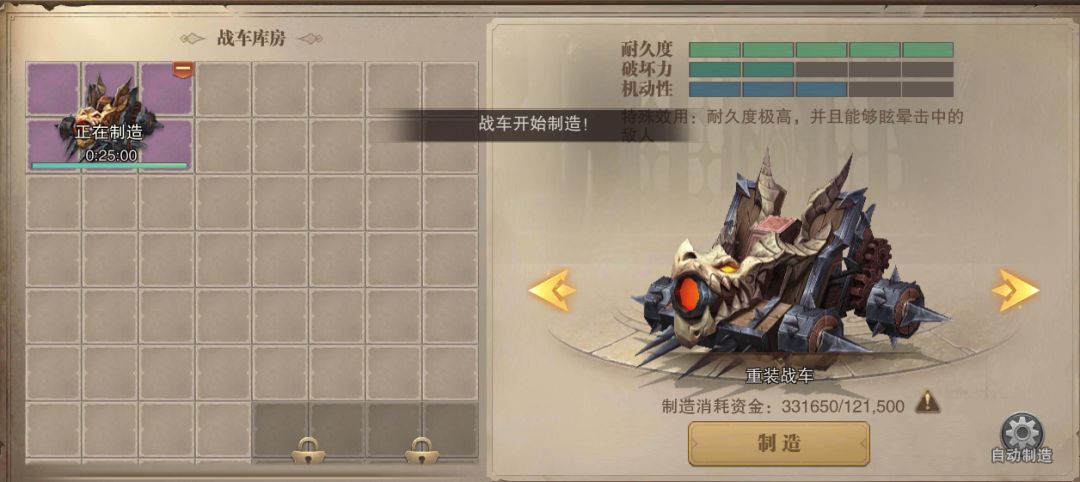Tap the right padlock on the locked garage slots
Viewport: 1080px width, 482px height.
click(x=421, y=450)
